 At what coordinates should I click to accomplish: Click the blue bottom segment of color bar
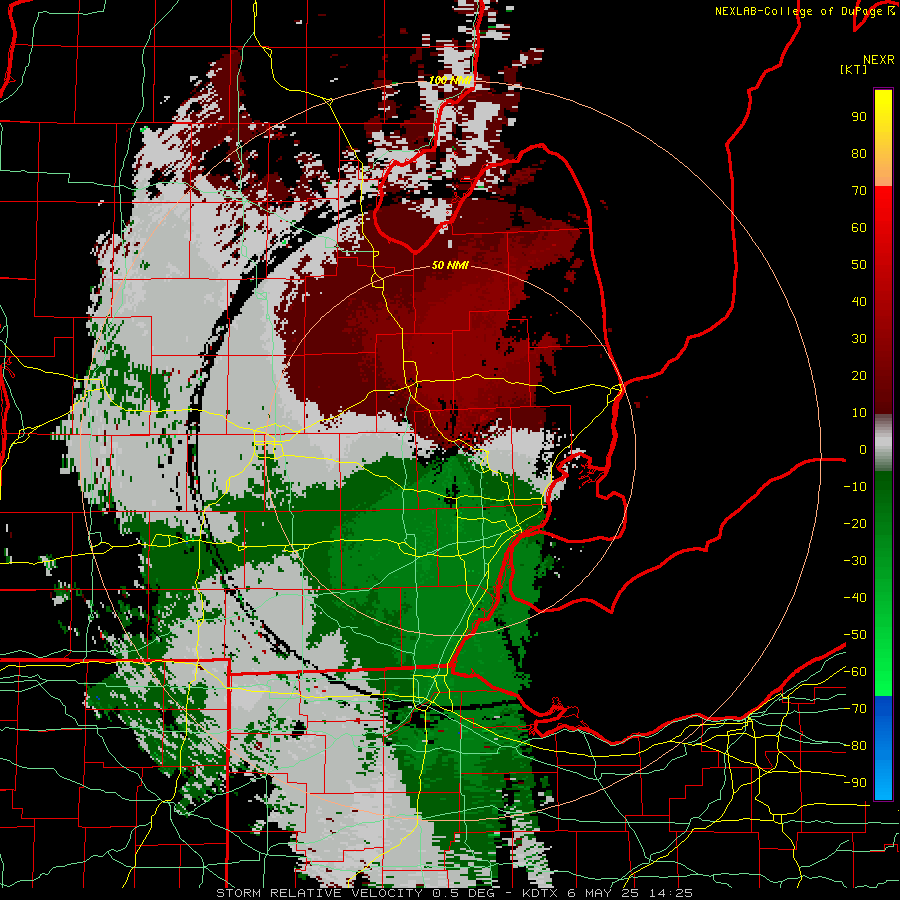click(883, 748)
